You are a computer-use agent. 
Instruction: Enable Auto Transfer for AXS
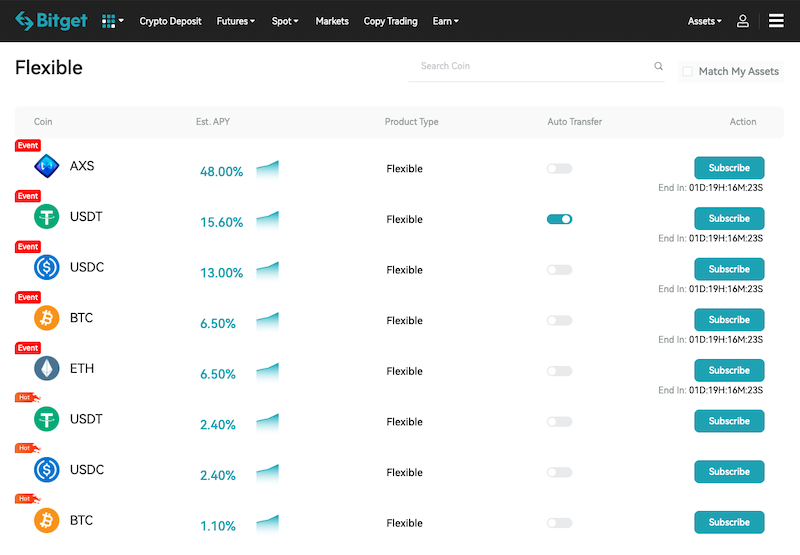559,168
